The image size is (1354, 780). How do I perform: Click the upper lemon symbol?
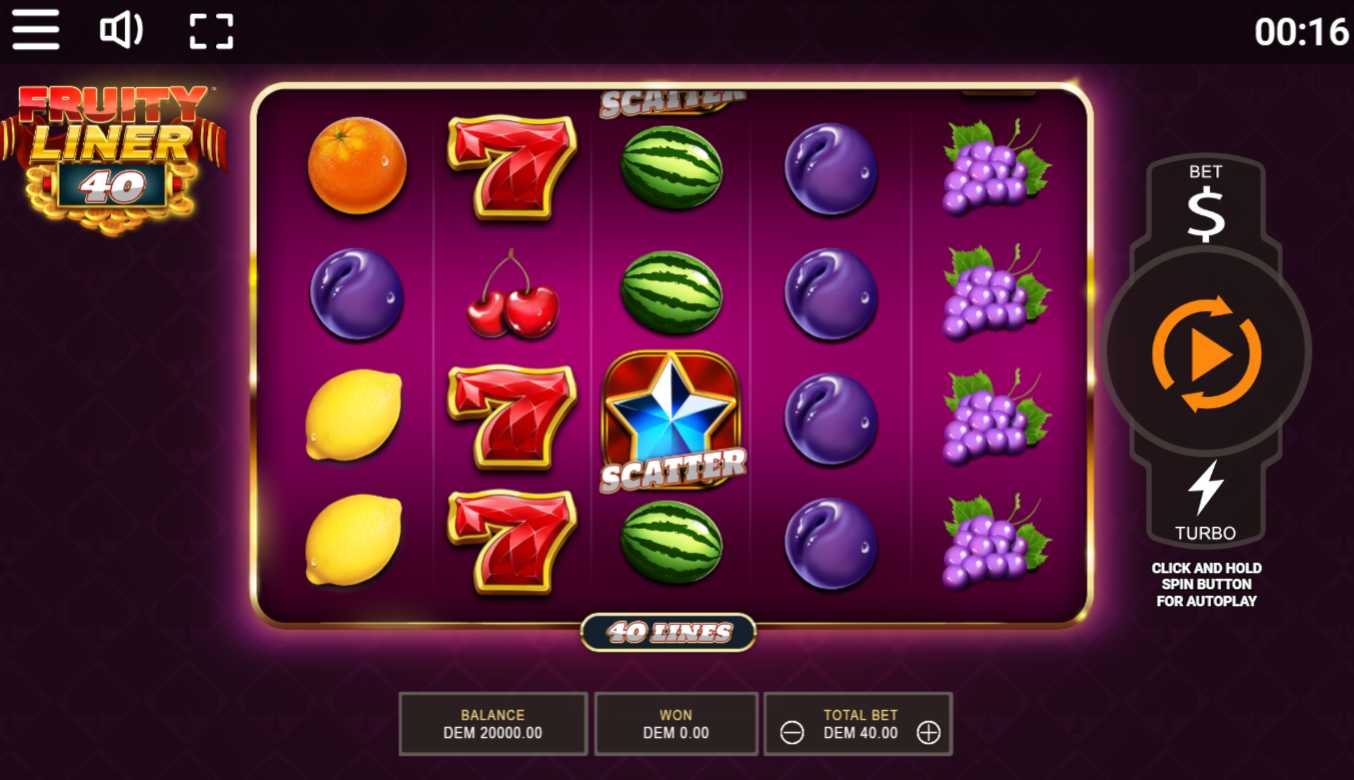[x=353, y=416]
